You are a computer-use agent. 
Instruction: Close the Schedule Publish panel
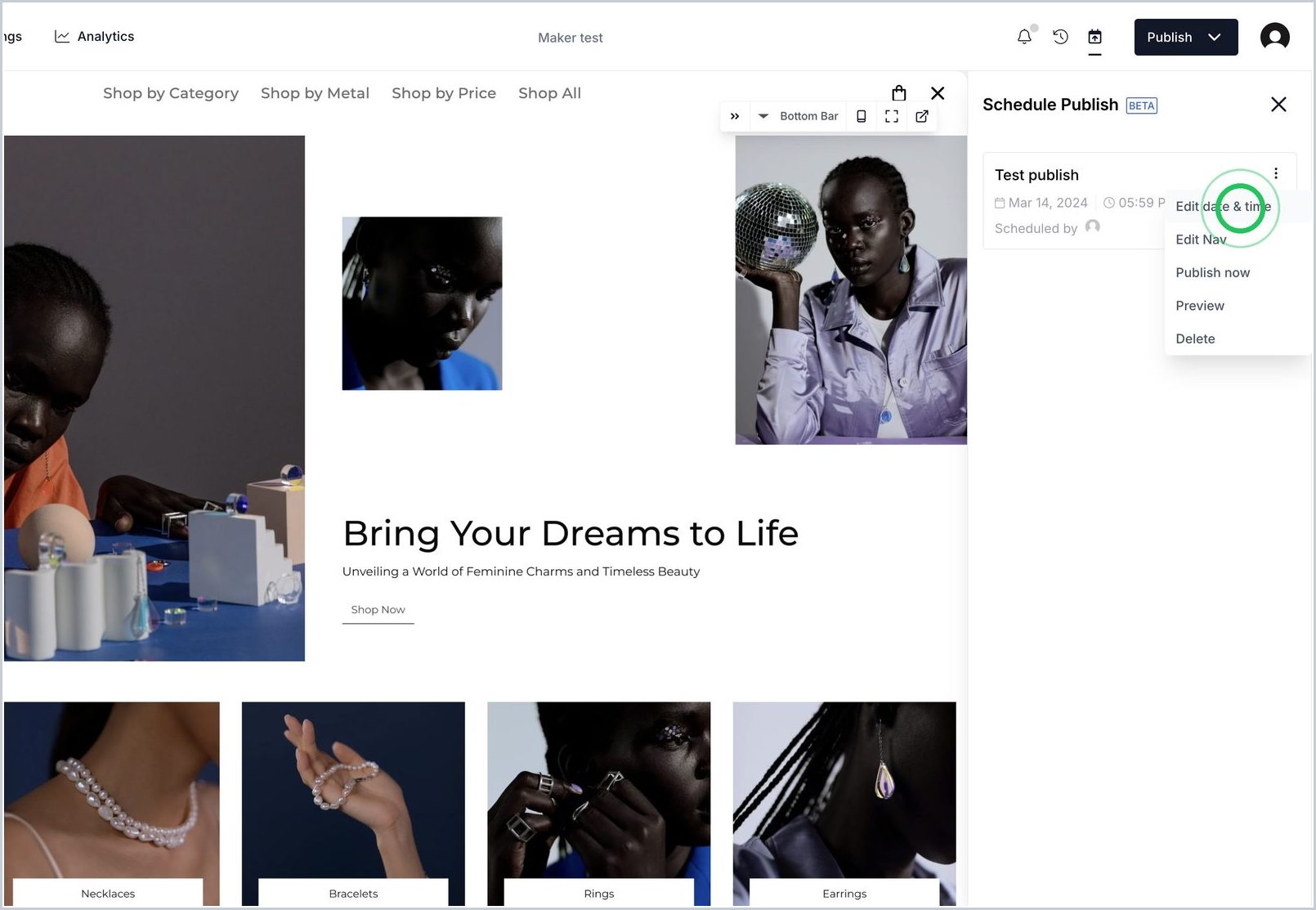1278,105
